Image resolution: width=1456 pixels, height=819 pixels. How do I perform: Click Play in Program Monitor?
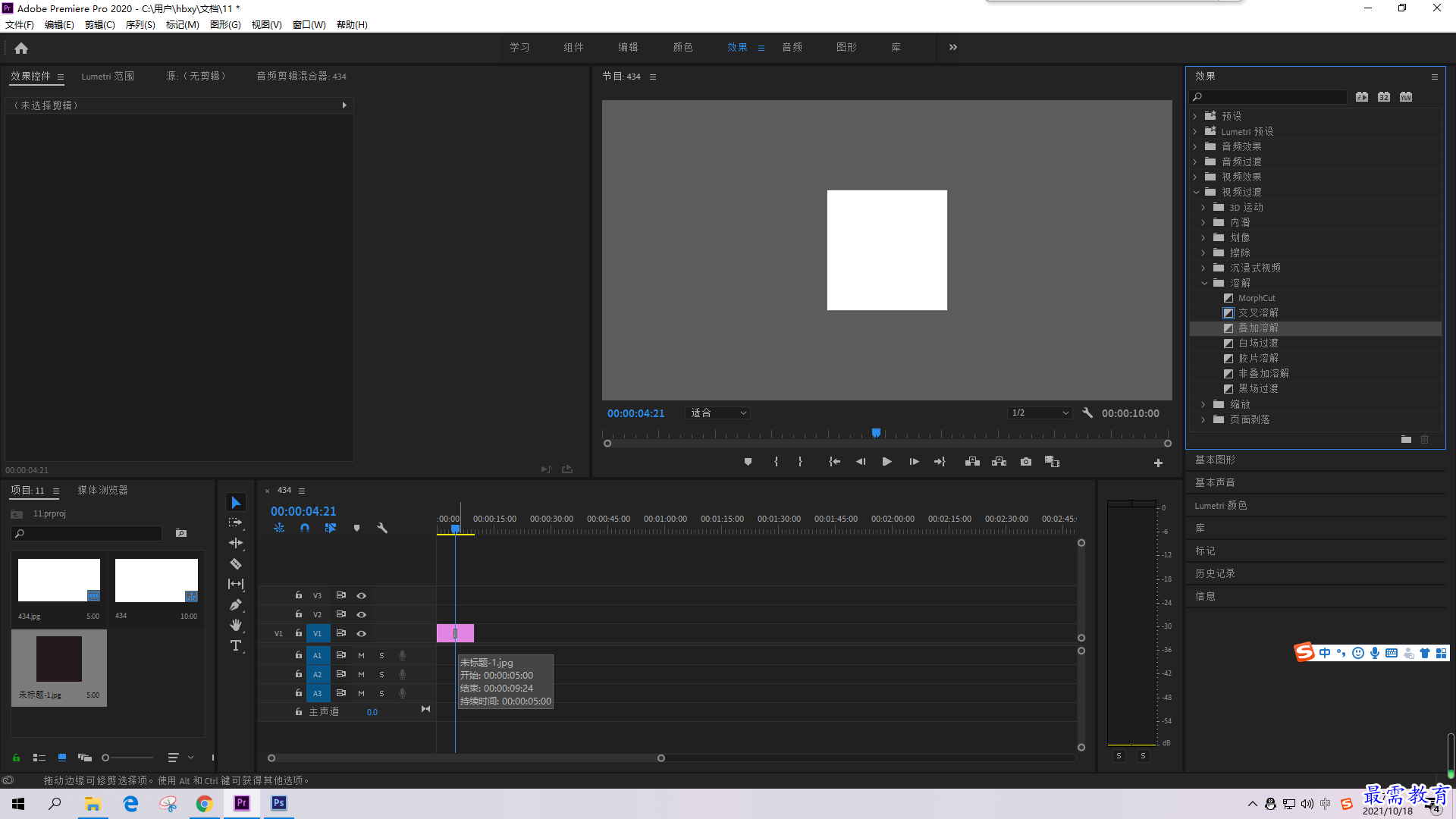pyautogui.click(x=886, y=461)
